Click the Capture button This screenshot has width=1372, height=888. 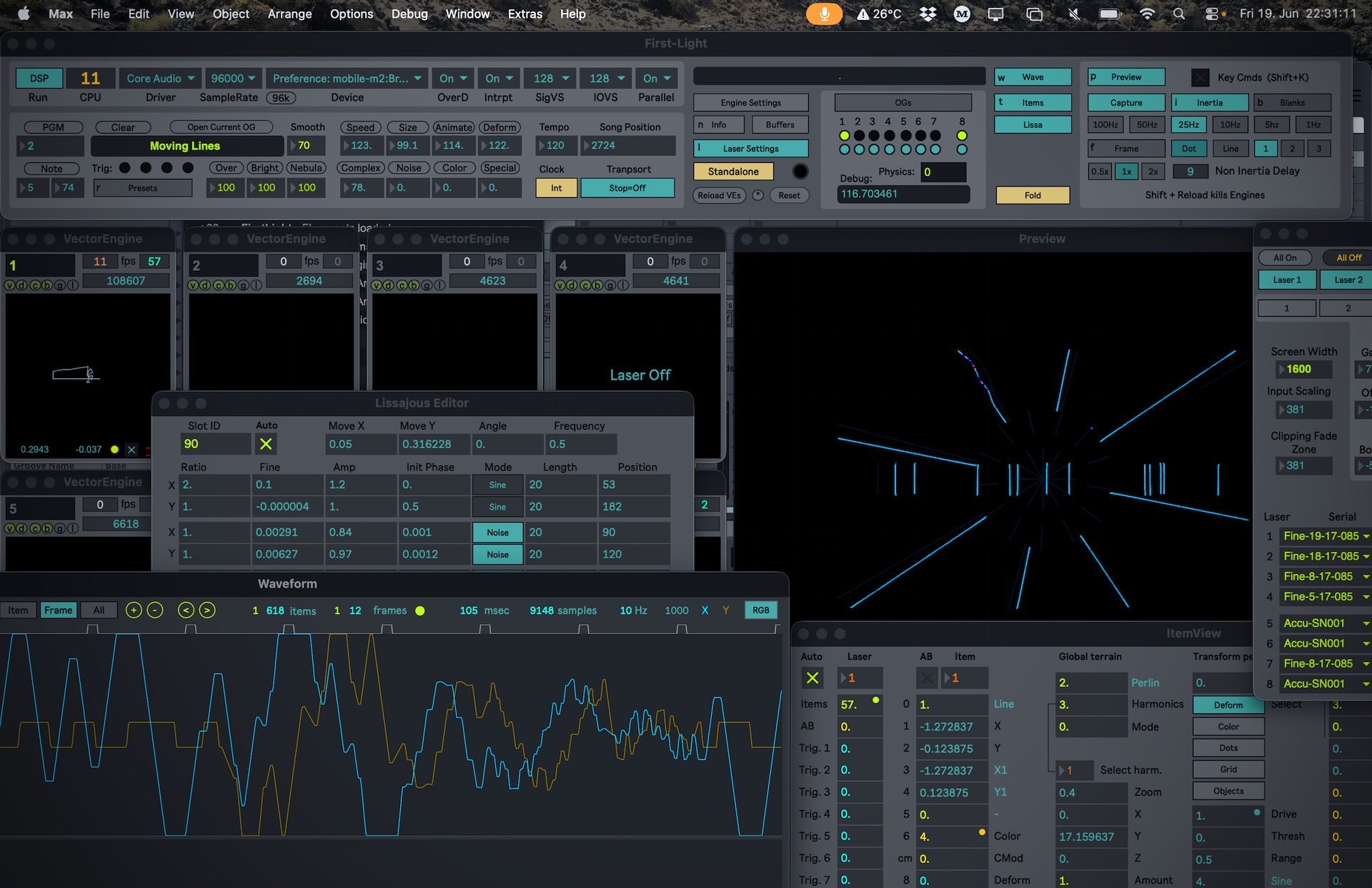tap(1126, 103)
